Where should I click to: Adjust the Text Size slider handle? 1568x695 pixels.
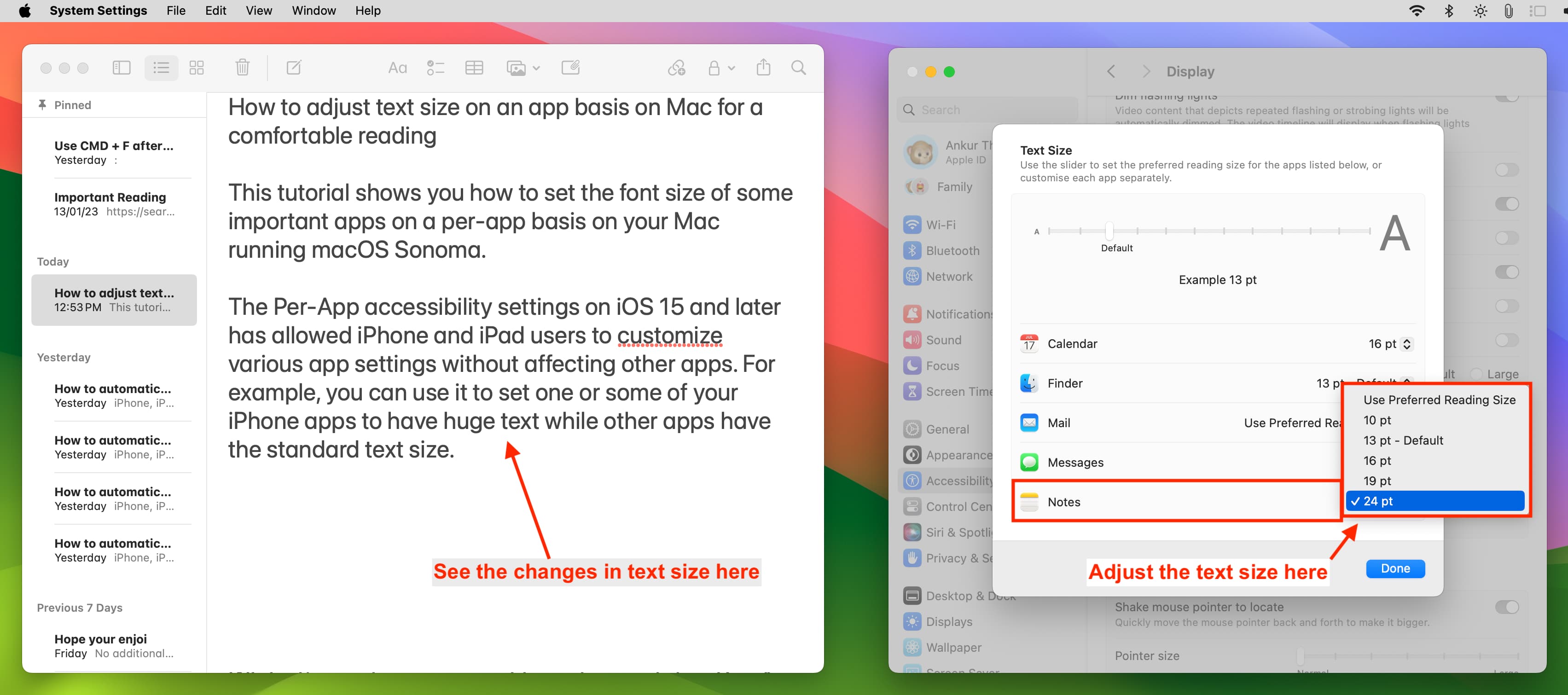coord(1109,231)
